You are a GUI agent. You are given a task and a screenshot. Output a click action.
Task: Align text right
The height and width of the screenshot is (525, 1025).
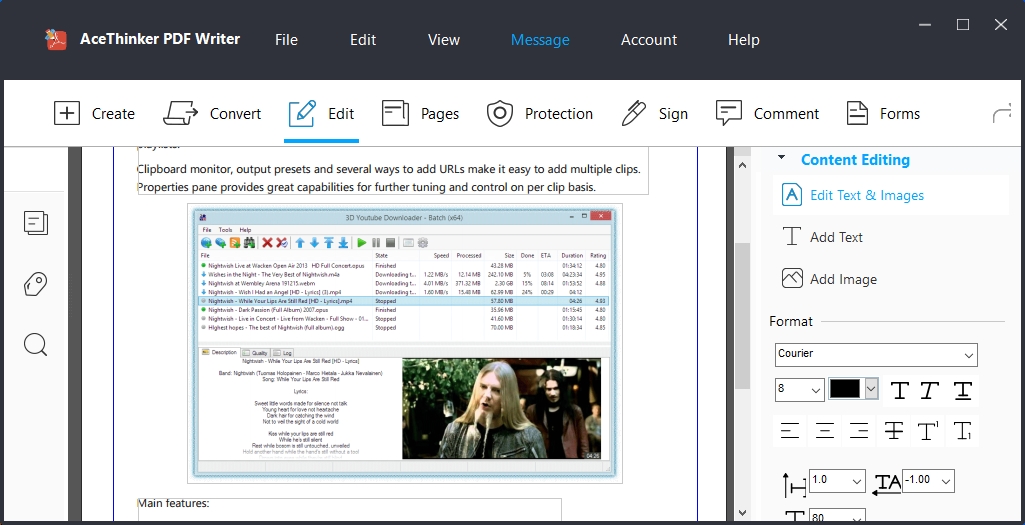coord(859,431)
